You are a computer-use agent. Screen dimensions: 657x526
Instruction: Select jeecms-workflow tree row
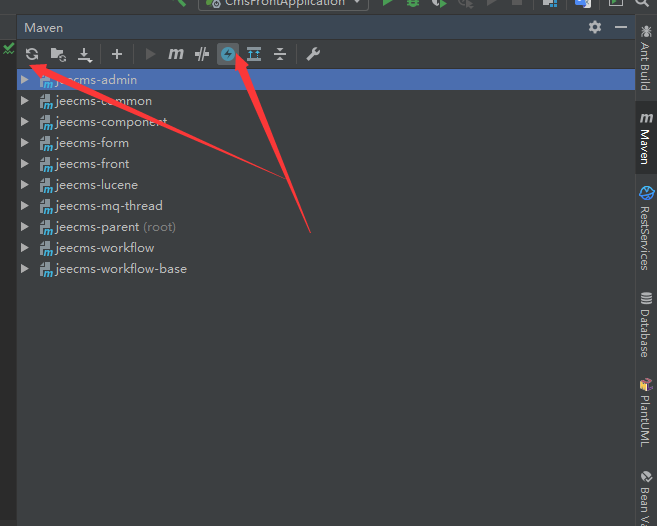tap(326, 248)
